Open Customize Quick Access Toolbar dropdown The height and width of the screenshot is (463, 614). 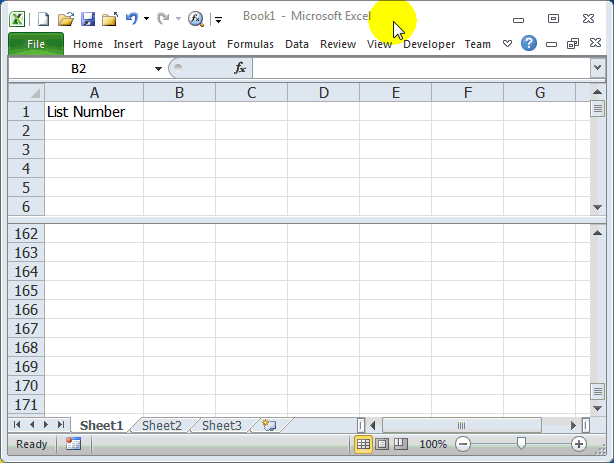click(219, 19)
